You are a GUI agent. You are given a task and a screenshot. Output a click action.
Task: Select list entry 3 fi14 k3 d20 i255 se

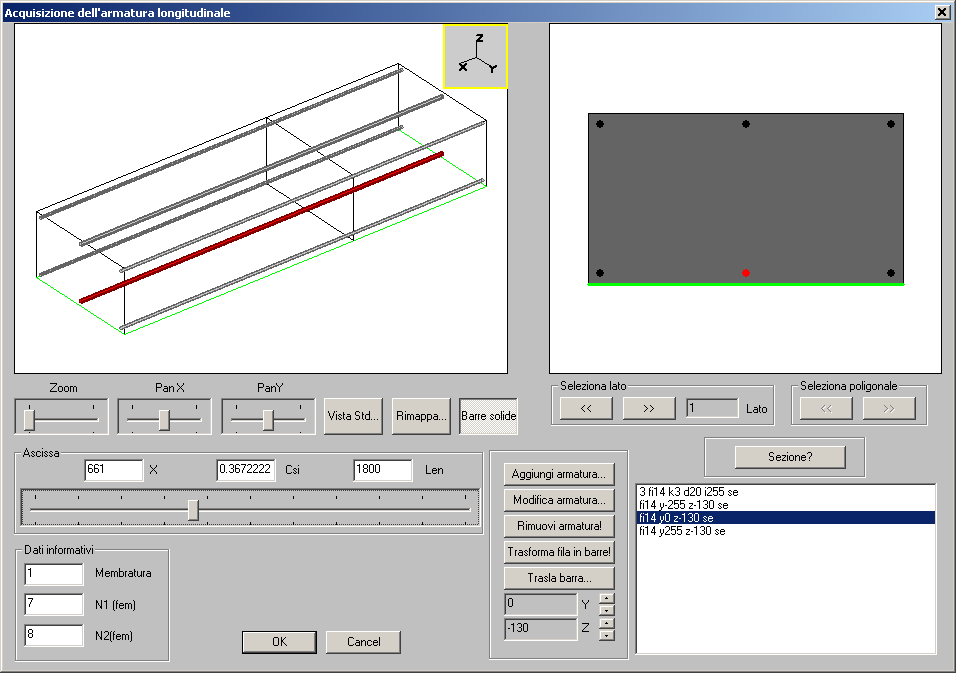click(x=688, y=491)
